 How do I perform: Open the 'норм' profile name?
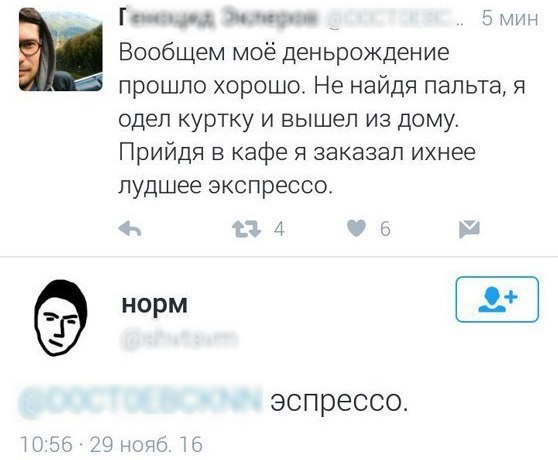[154, 305]
